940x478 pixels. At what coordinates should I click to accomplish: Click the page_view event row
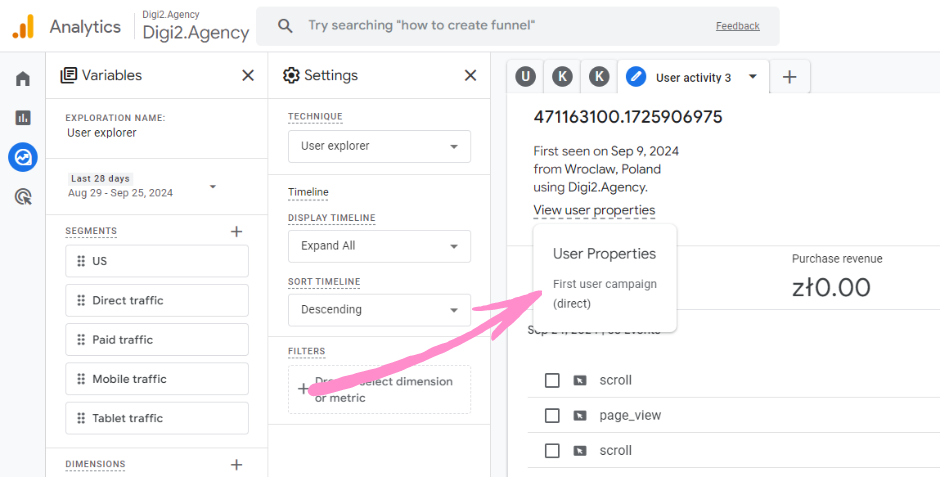click(x=734, y=415)
